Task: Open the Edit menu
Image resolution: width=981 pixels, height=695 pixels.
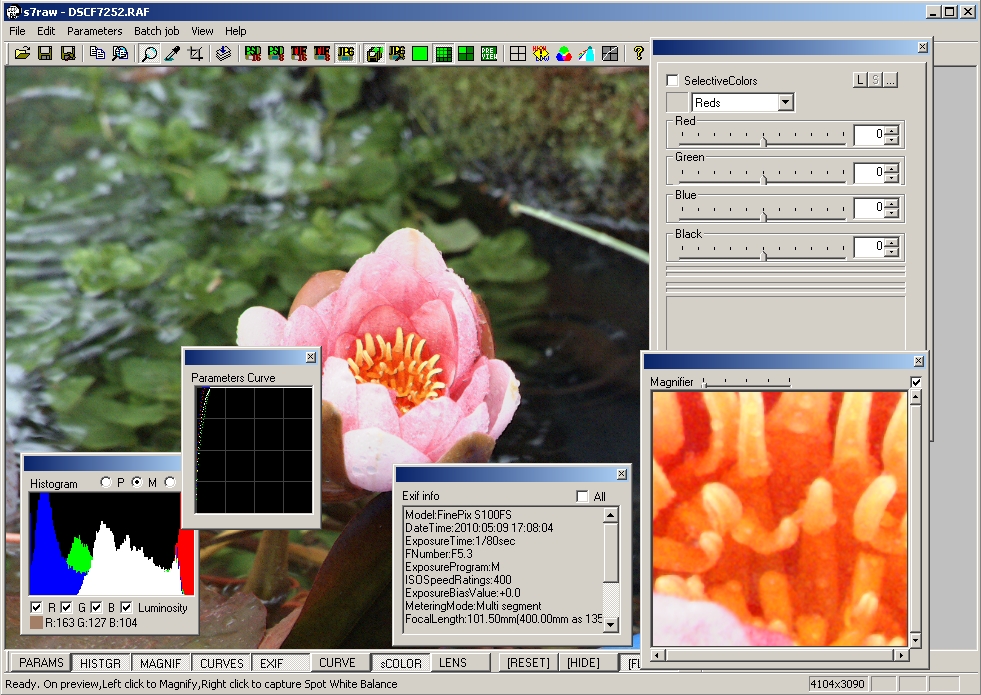Action: [46, 31]
